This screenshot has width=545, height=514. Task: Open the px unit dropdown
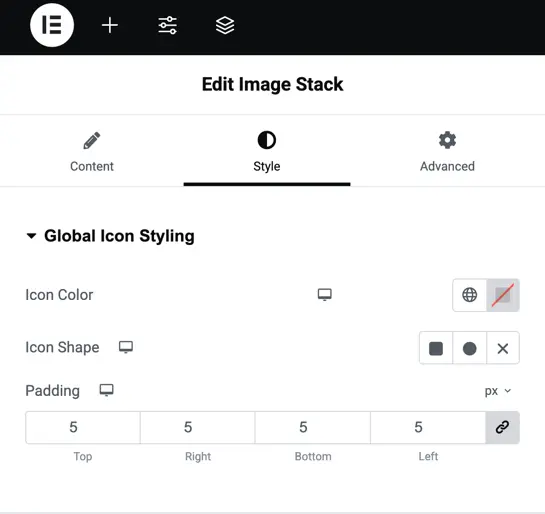[x=498, y=391]
